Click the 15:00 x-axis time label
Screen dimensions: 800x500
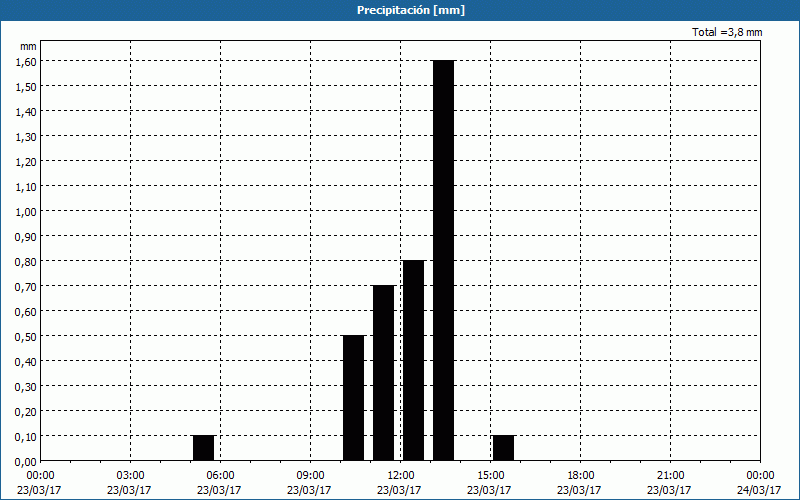(x=491, y=476)
